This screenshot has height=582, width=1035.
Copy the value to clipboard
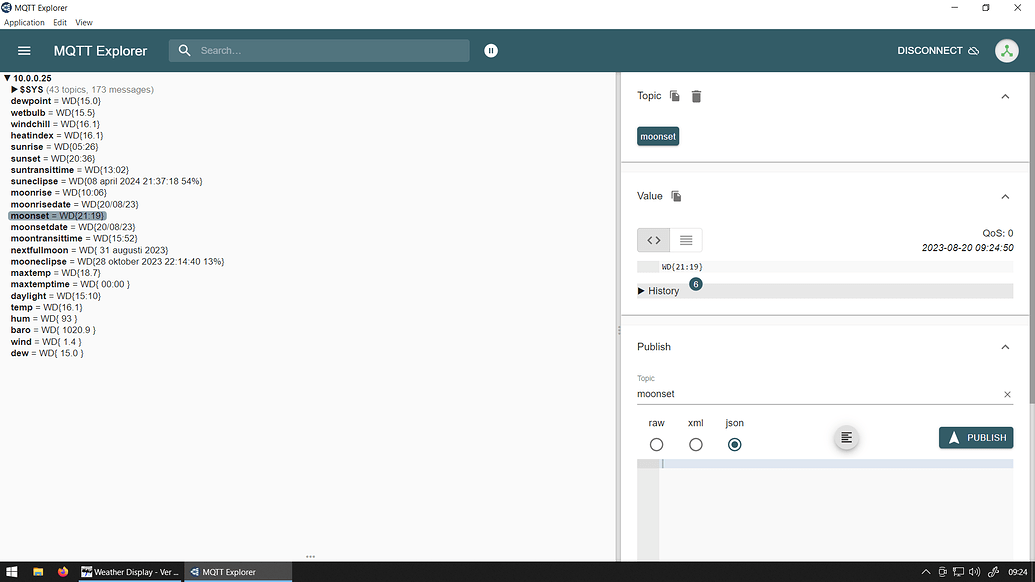point(676,197)
